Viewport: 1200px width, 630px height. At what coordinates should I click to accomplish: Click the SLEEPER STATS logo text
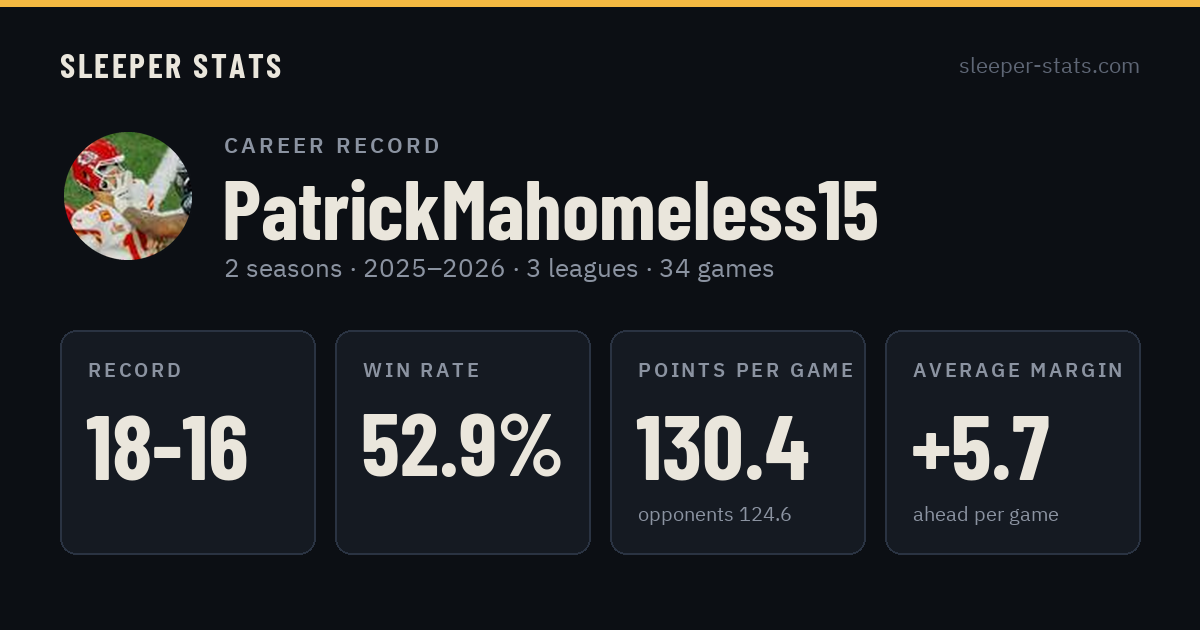(x=171, y=66)
